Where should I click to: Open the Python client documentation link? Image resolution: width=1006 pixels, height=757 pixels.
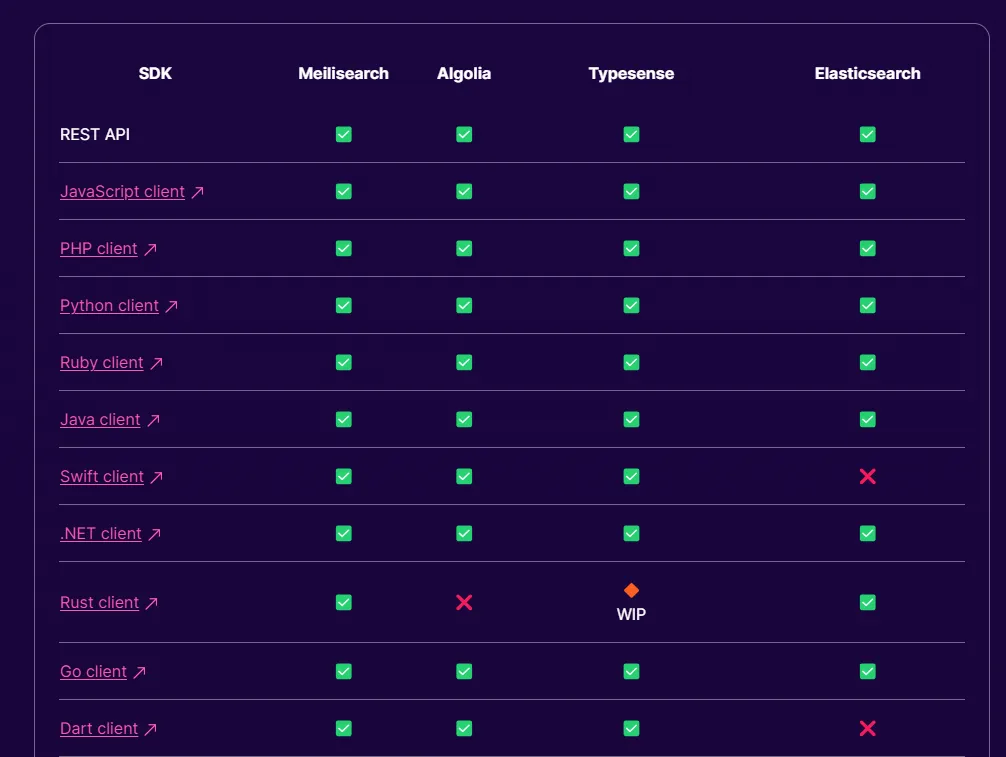pos(109,305)
